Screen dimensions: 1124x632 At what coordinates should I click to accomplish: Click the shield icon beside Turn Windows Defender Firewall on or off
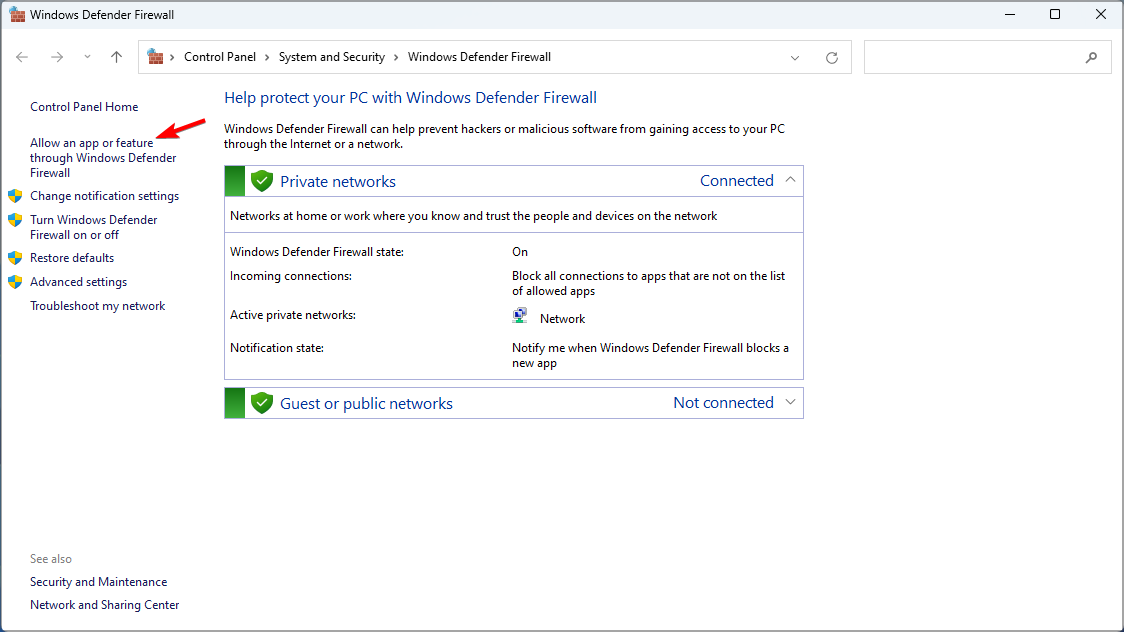15,220
